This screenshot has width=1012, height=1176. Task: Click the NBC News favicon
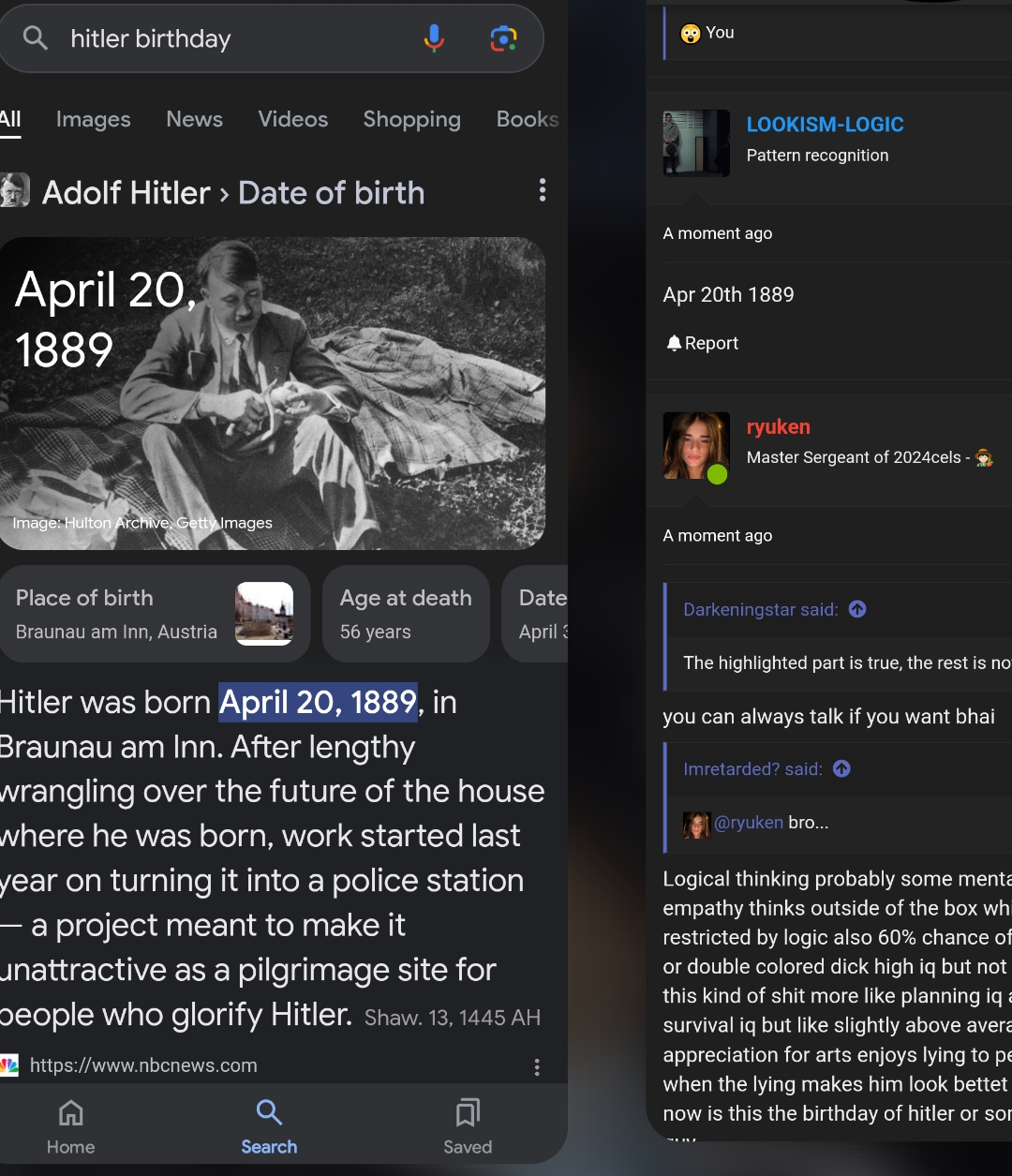point(9,1065)
